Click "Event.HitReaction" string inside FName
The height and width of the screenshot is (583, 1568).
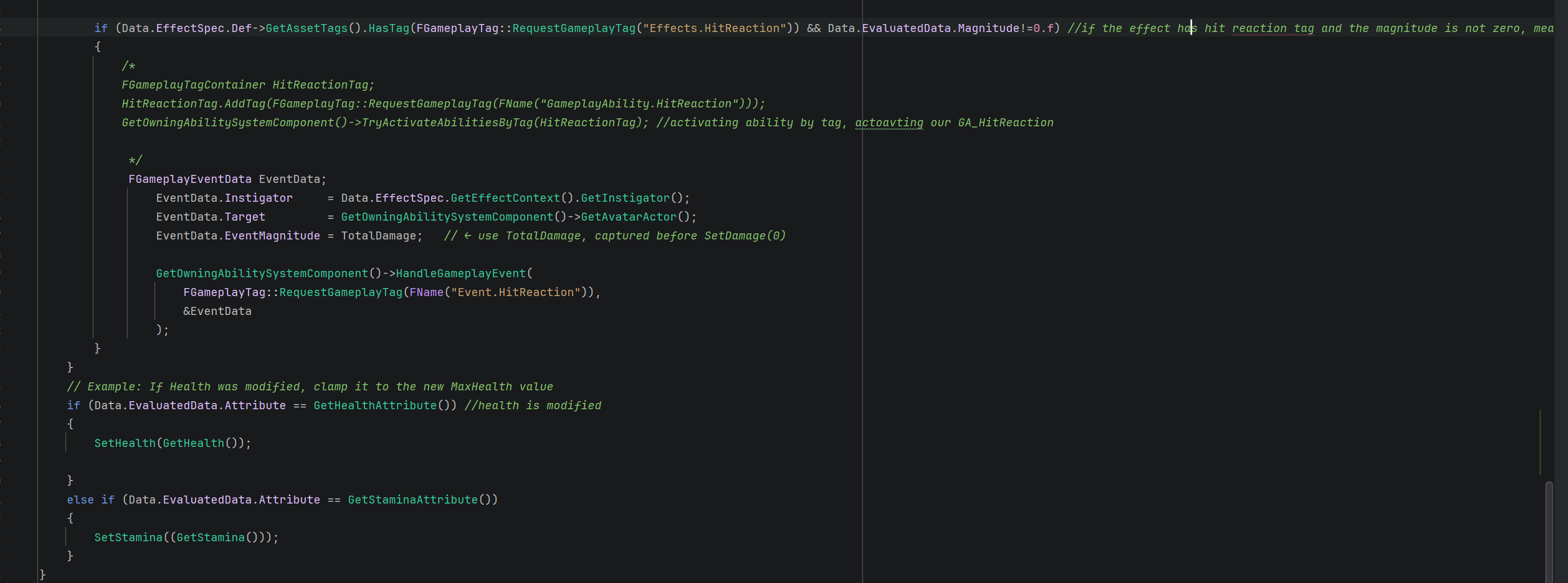516,293
